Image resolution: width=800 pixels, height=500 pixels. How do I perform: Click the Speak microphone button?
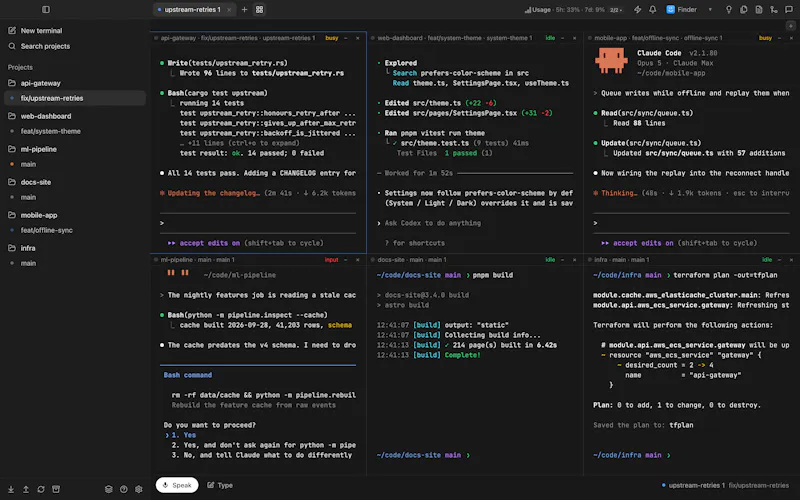tap(177, 485)
